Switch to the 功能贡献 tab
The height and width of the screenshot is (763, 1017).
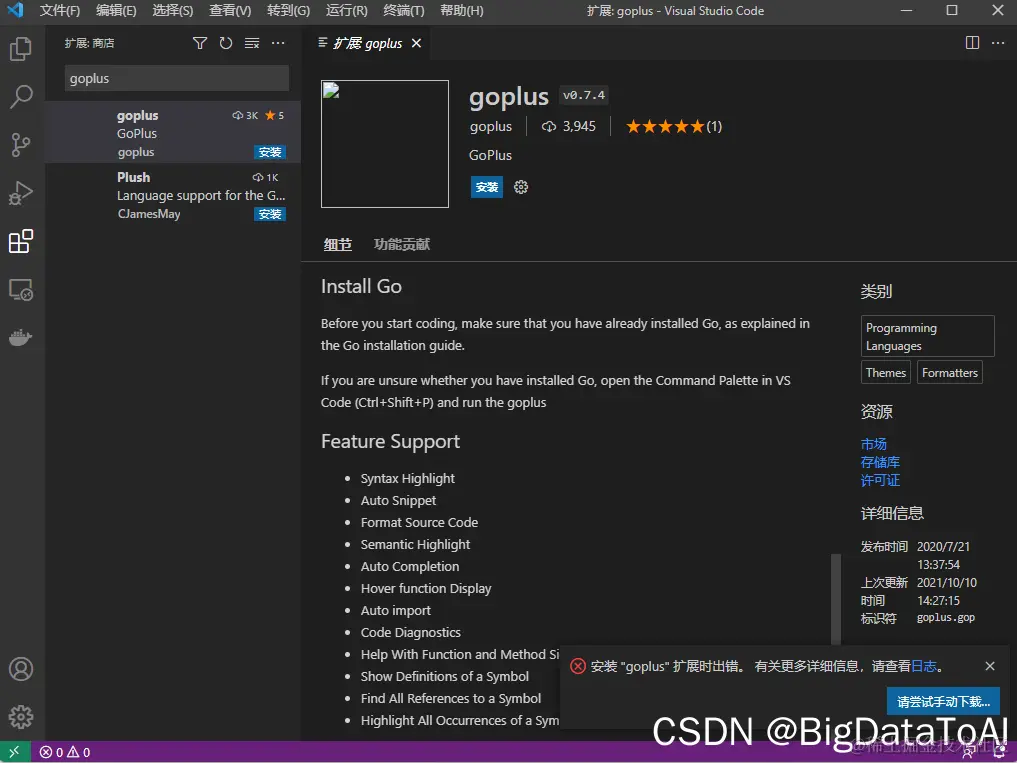click(401, 245)
